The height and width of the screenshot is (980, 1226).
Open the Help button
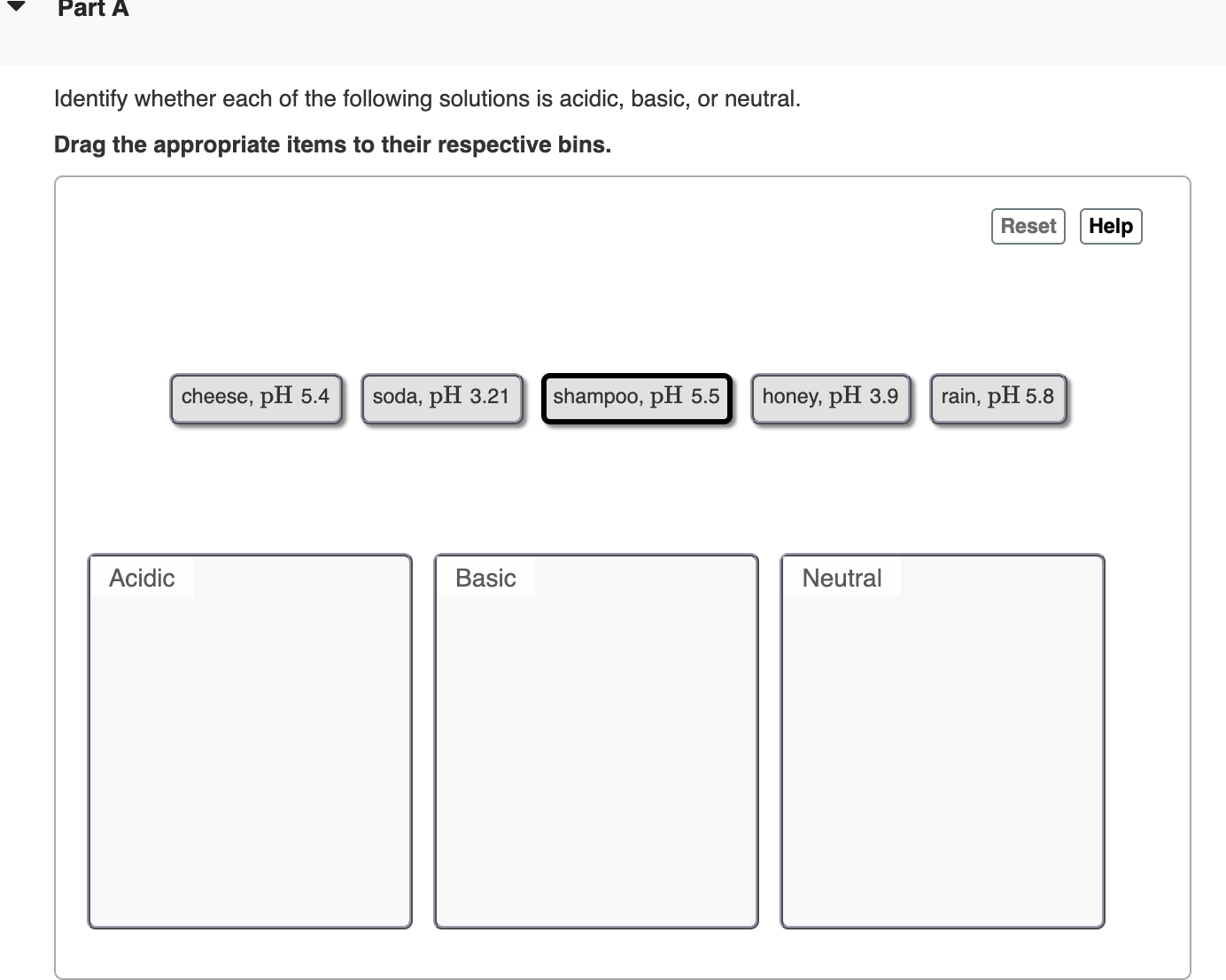point(1111,226)
